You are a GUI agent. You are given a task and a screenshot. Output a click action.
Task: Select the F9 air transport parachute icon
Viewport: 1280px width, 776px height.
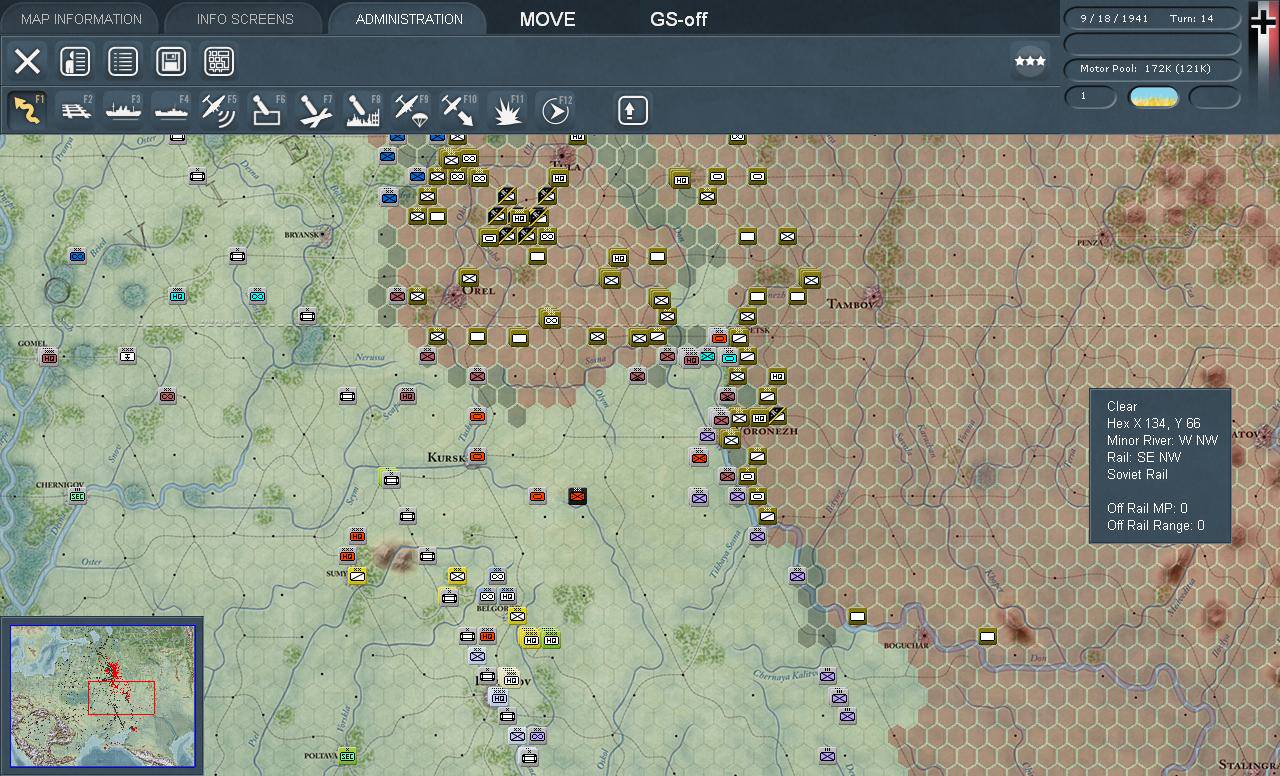click(x=412, y=110)
